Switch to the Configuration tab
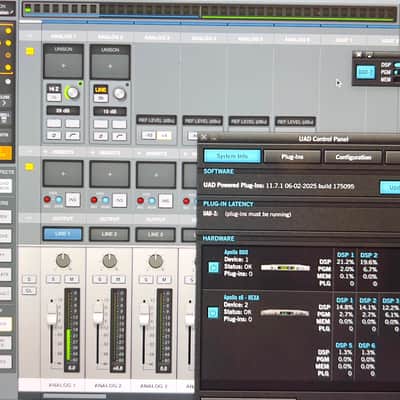 pos(353,157)
